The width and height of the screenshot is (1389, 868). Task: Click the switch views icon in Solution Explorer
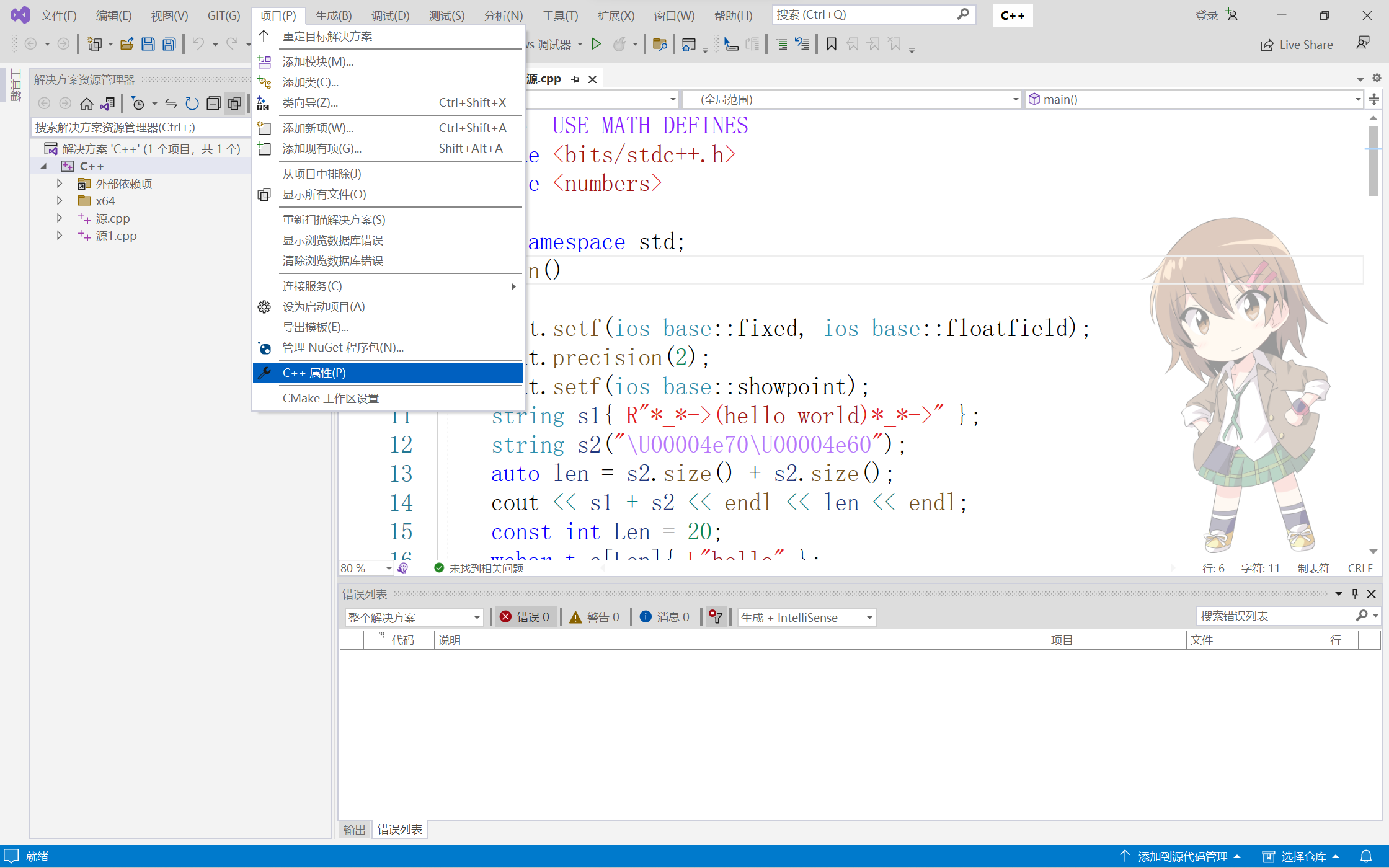point(108,104)
